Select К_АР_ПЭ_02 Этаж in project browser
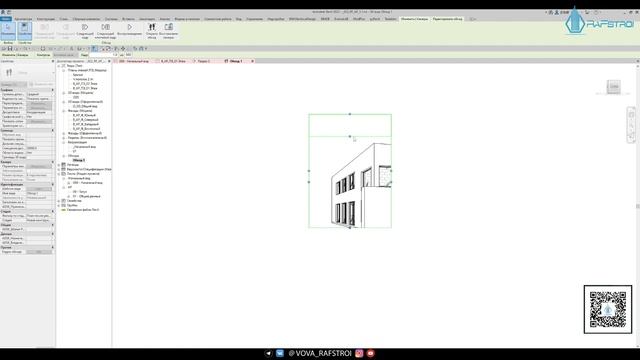Screen dimensions: 640x360 85,84
